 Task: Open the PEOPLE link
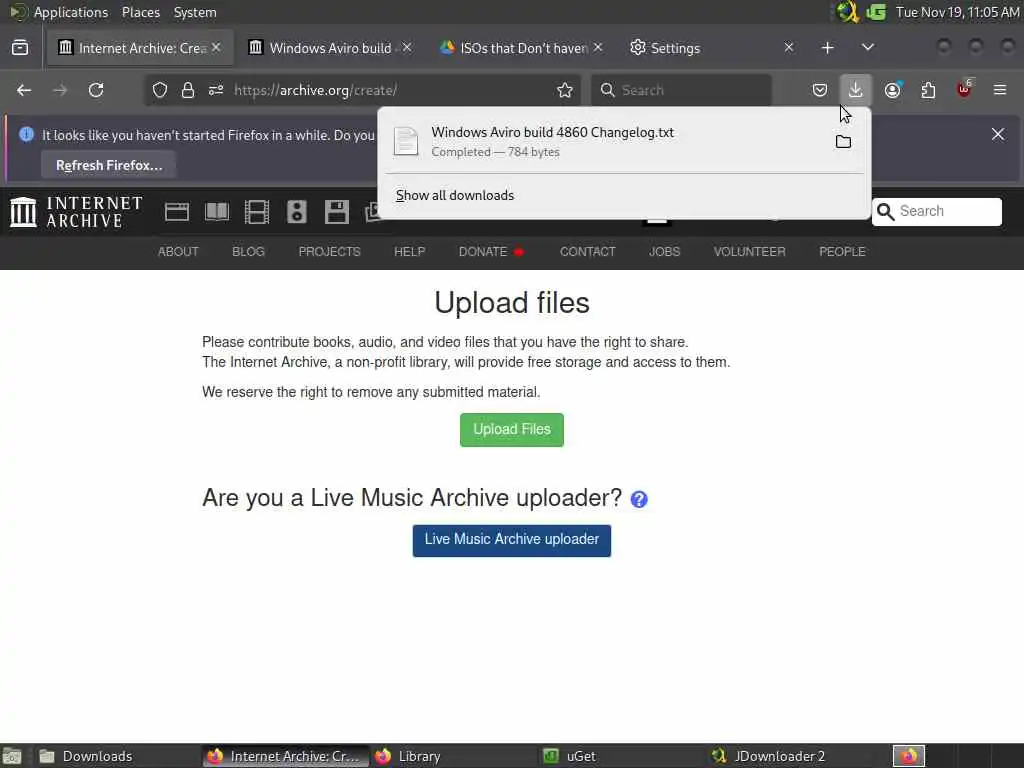[x=842, y=251]
